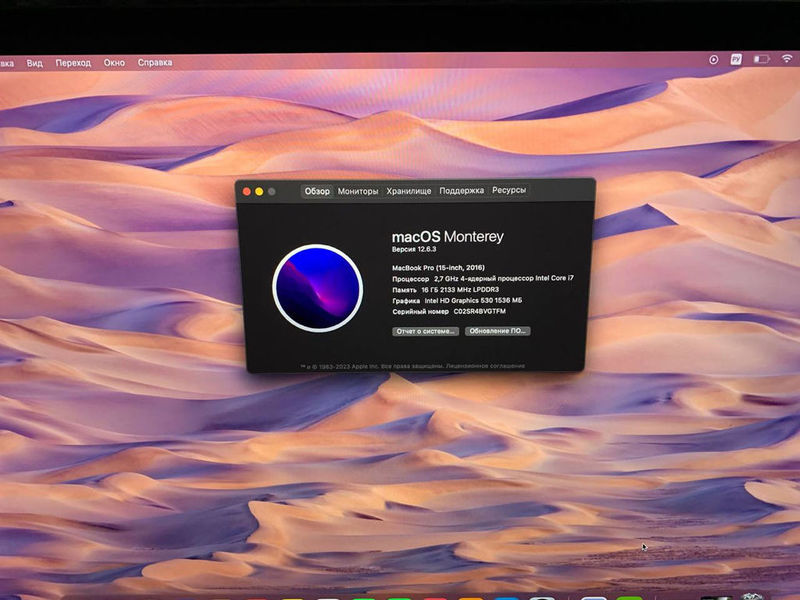
Task: Click the Версия 12.6.3 version text
Action: 414,249
